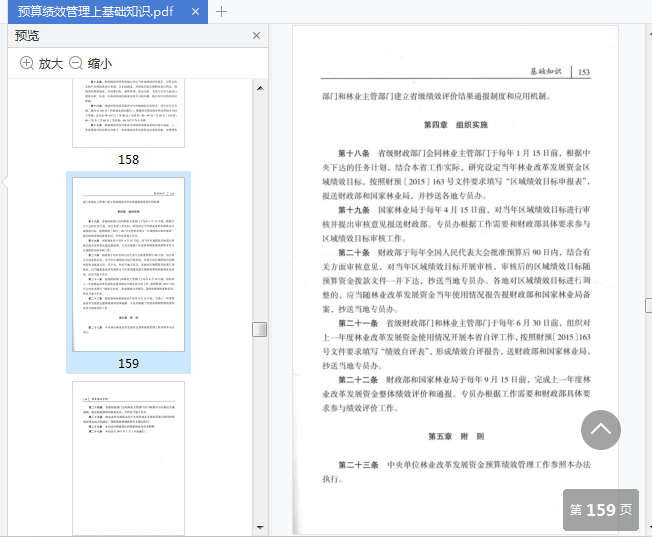Open a new tab with plus icon
This screenshot has width=652, height=537.
[221, 12]
